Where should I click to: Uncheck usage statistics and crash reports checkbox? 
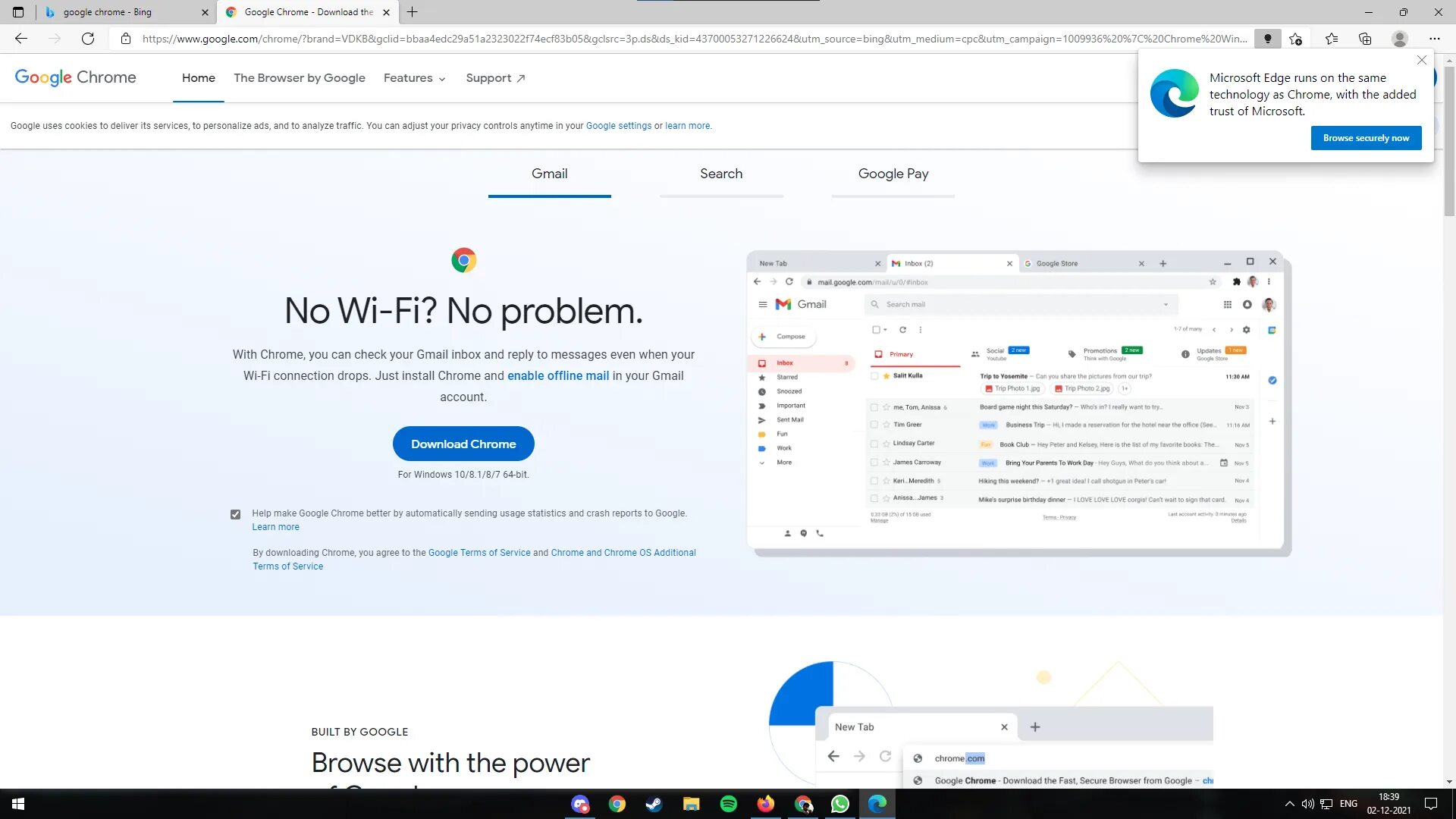236,514
